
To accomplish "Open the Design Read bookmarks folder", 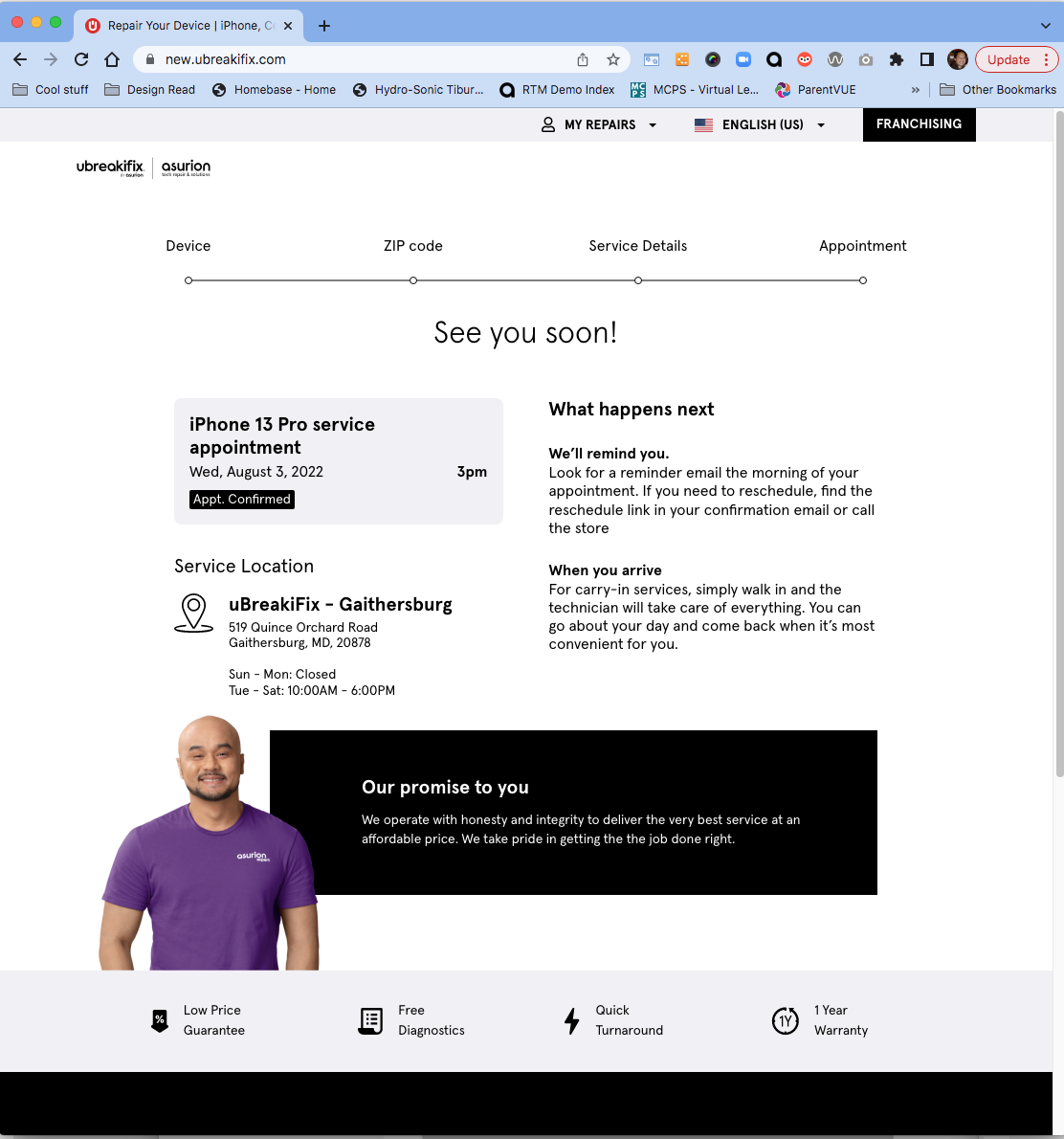I will pos(149,90).
